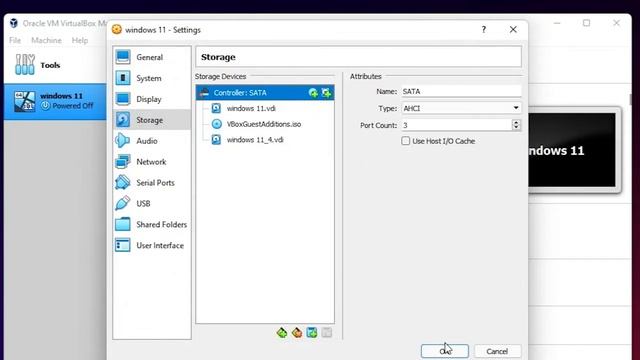Minimize the VirtualBox Manager window
Viewport: 640px width, 360px height.
coord(557,23)
